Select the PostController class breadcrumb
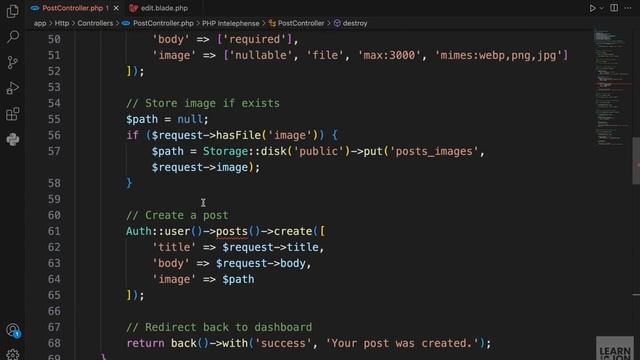The height and width of the screenshot is (360, 640). pos(300,23)
